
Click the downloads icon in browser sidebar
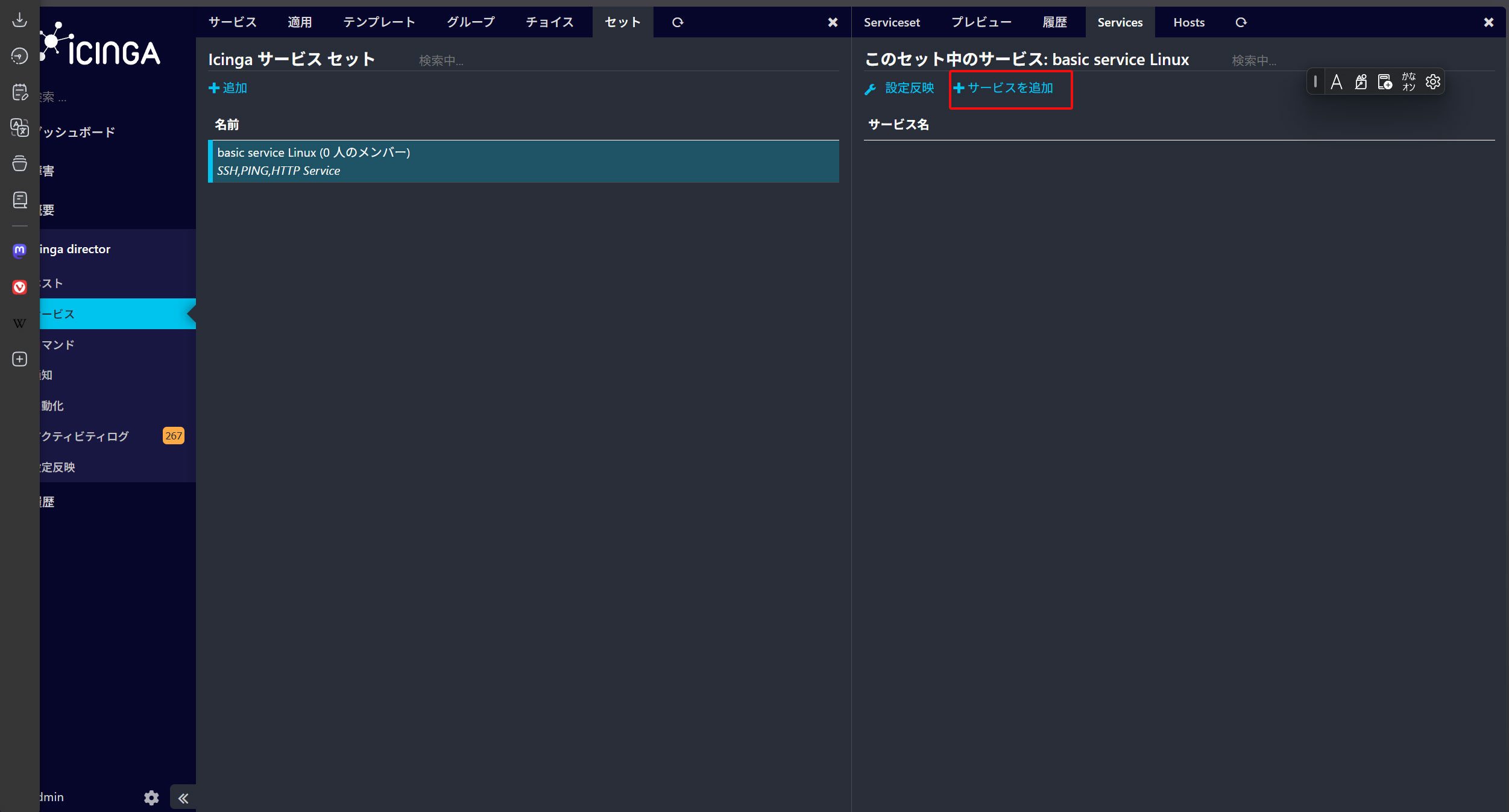19,20
